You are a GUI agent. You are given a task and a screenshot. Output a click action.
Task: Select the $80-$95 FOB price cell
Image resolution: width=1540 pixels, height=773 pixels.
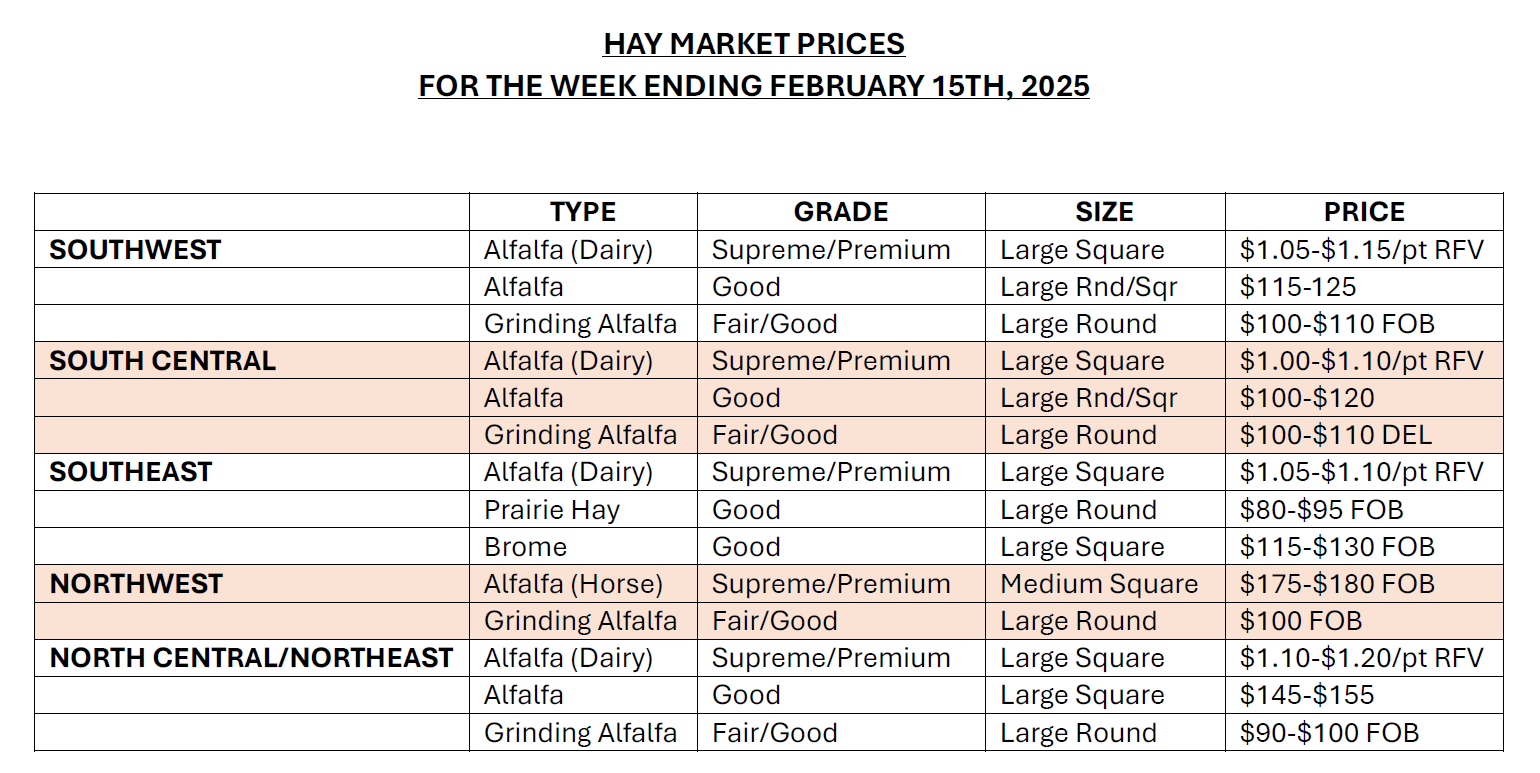1322,510
